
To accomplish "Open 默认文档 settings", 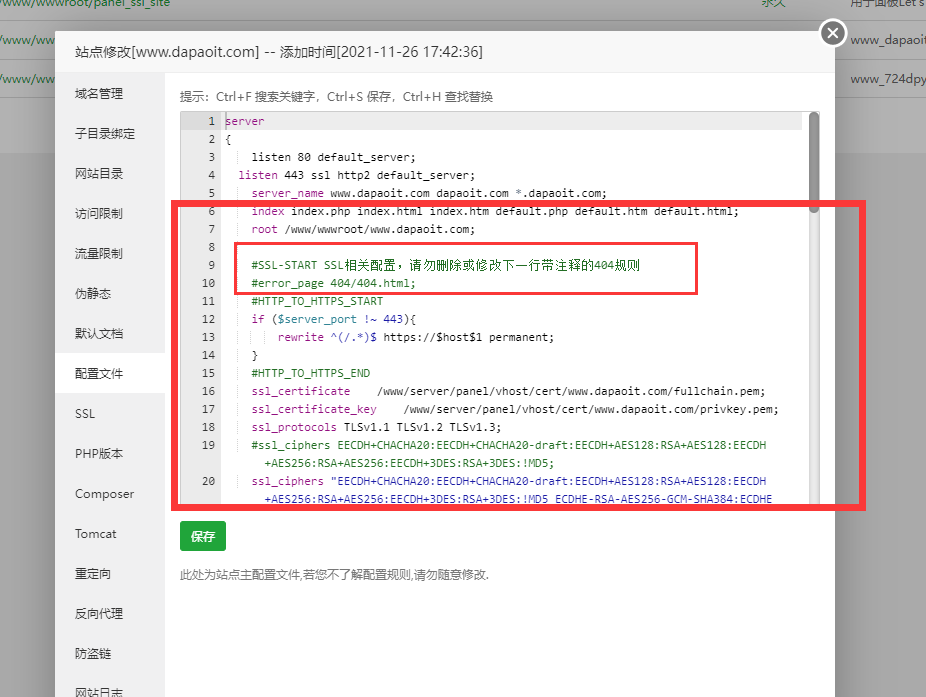I will point(99,334).
